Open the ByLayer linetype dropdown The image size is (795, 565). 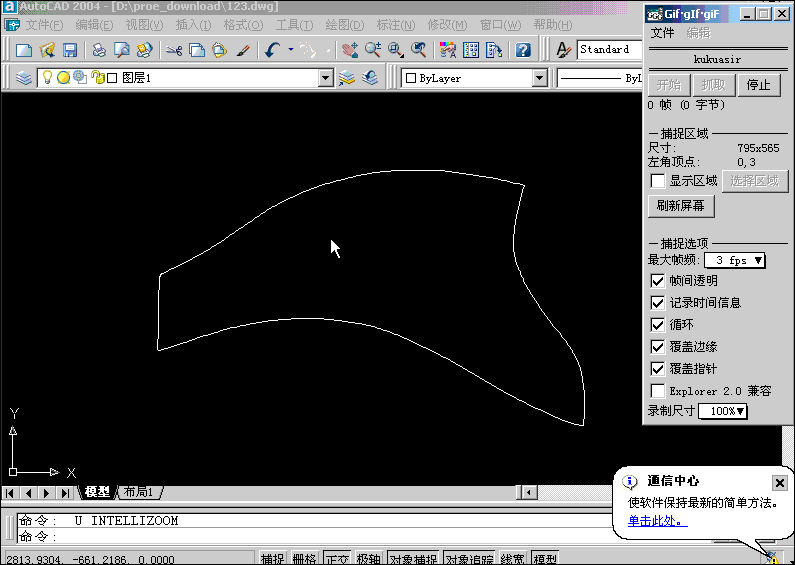click(599, 78)
